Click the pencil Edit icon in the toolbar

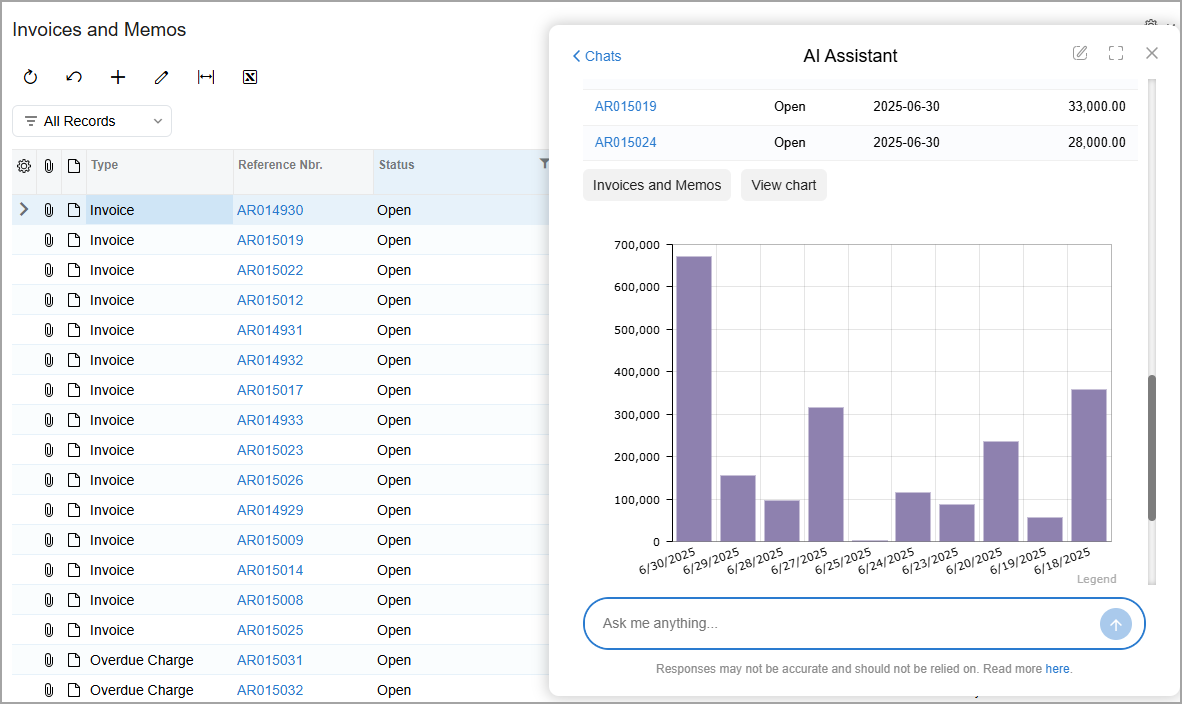[x=161, y=77]
